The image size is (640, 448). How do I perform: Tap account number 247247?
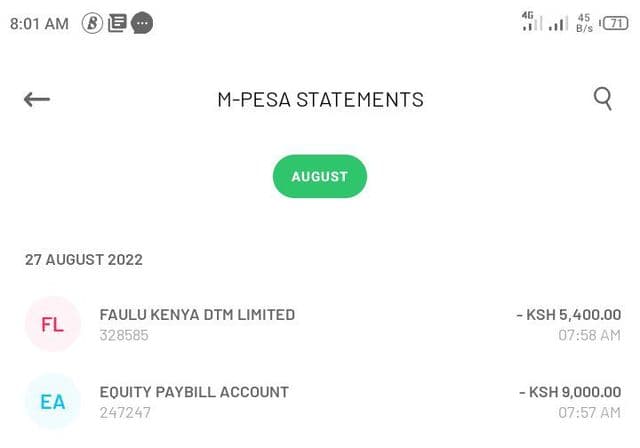pyautogui.click(x=124, y=412)
